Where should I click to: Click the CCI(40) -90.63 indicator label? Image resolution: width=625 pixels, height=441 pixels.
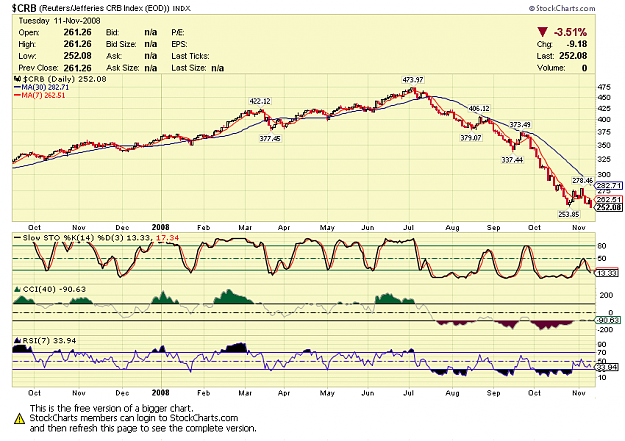(54, 289)
